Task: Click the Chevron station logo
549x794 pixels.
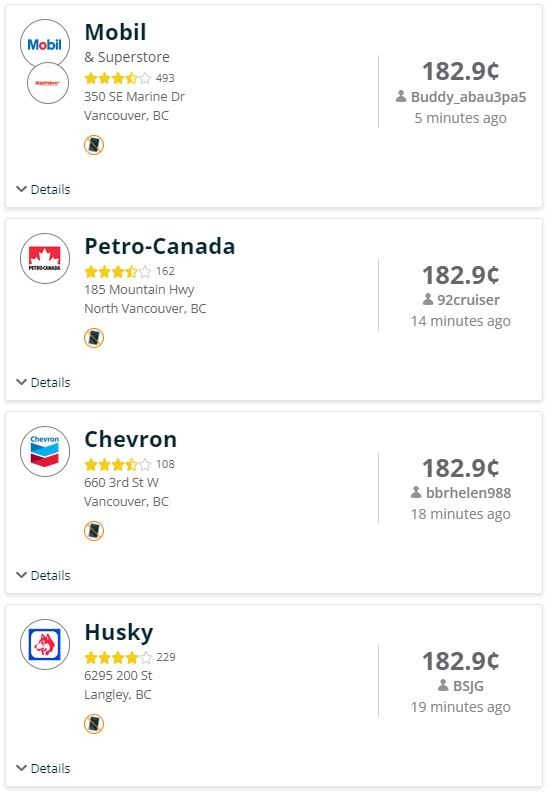Action: 45,451
